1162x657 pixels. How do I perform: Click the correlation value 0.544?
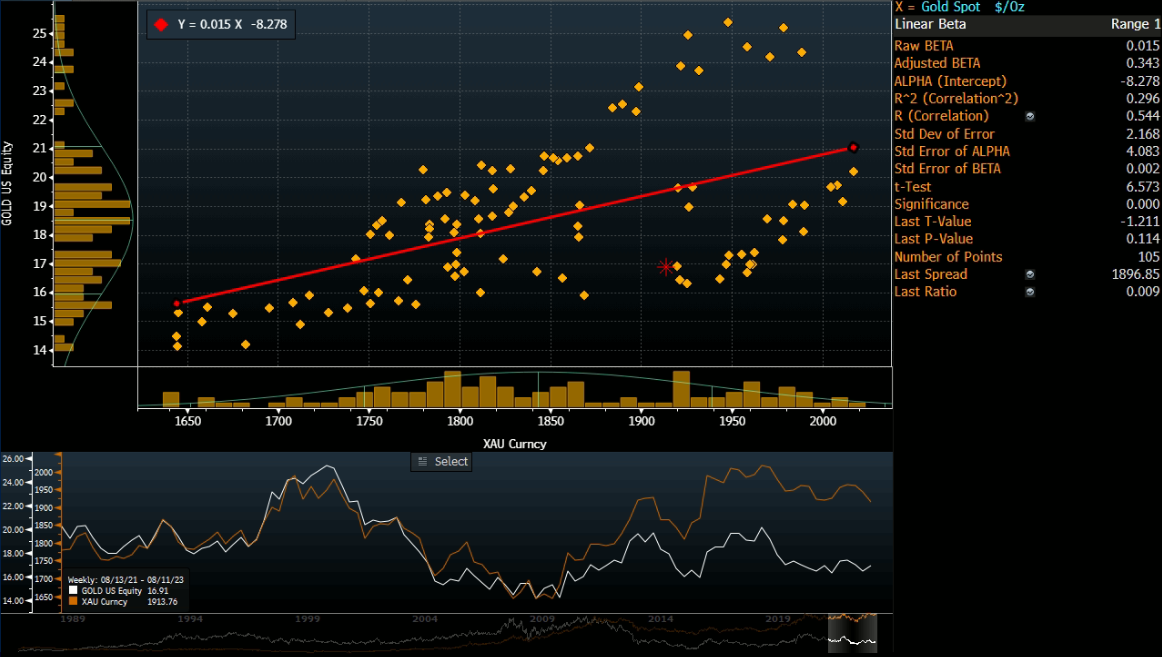[1143, 116]
